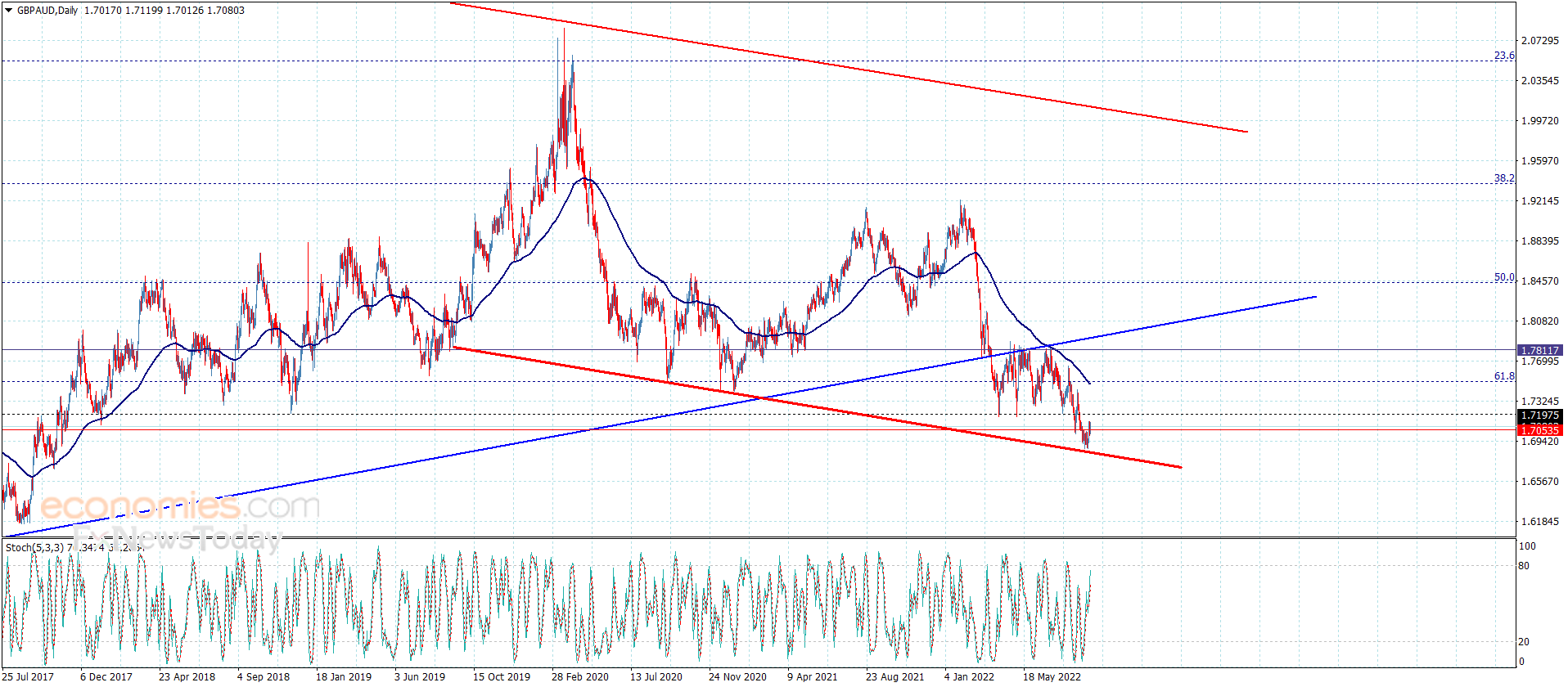Click the 6 Dec 2017 date label
The height and width of the screenshot is (687, 1568).
[106, 676]
